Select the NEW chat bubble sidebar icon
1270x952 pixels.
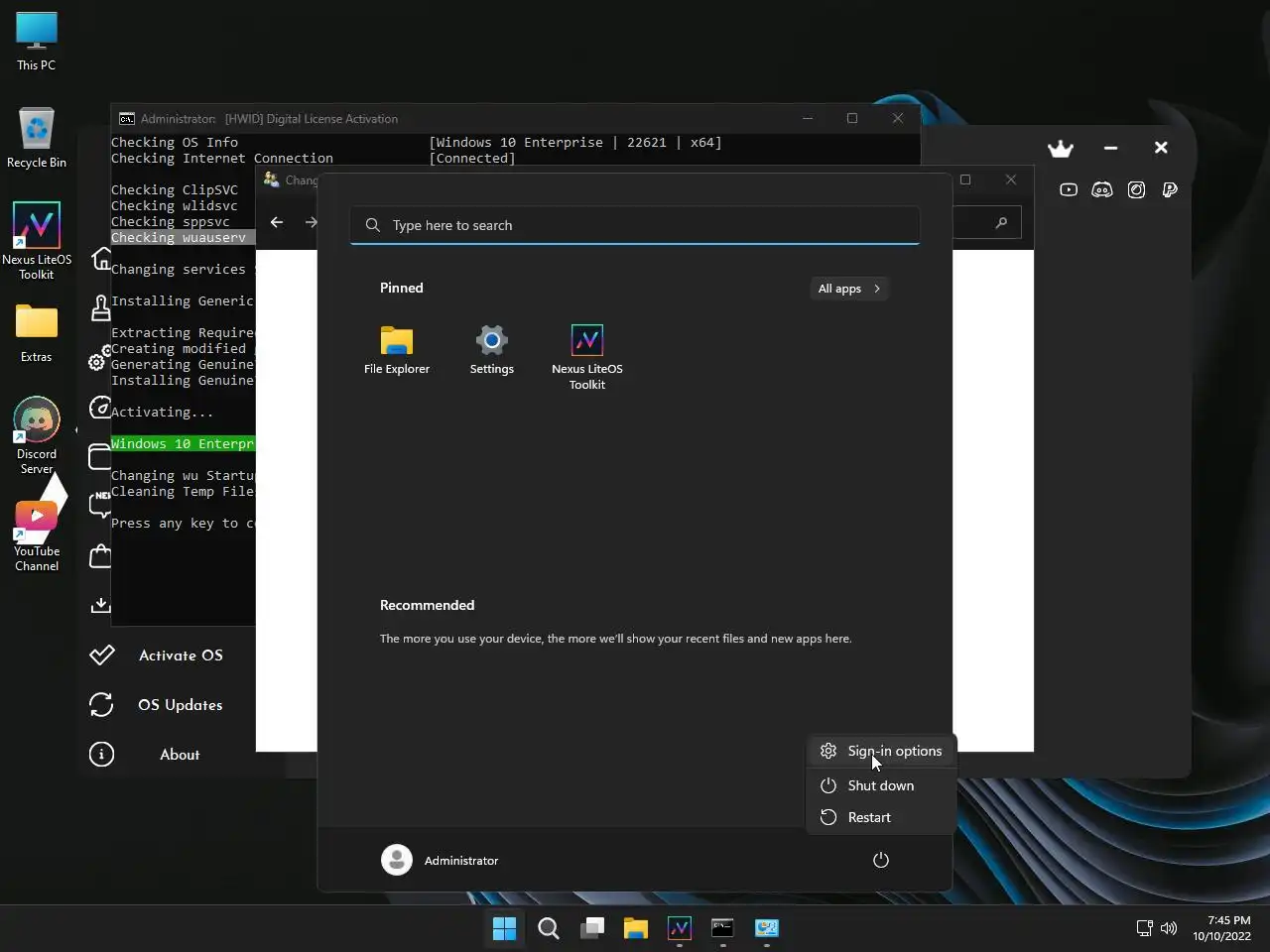coord(100,505)
